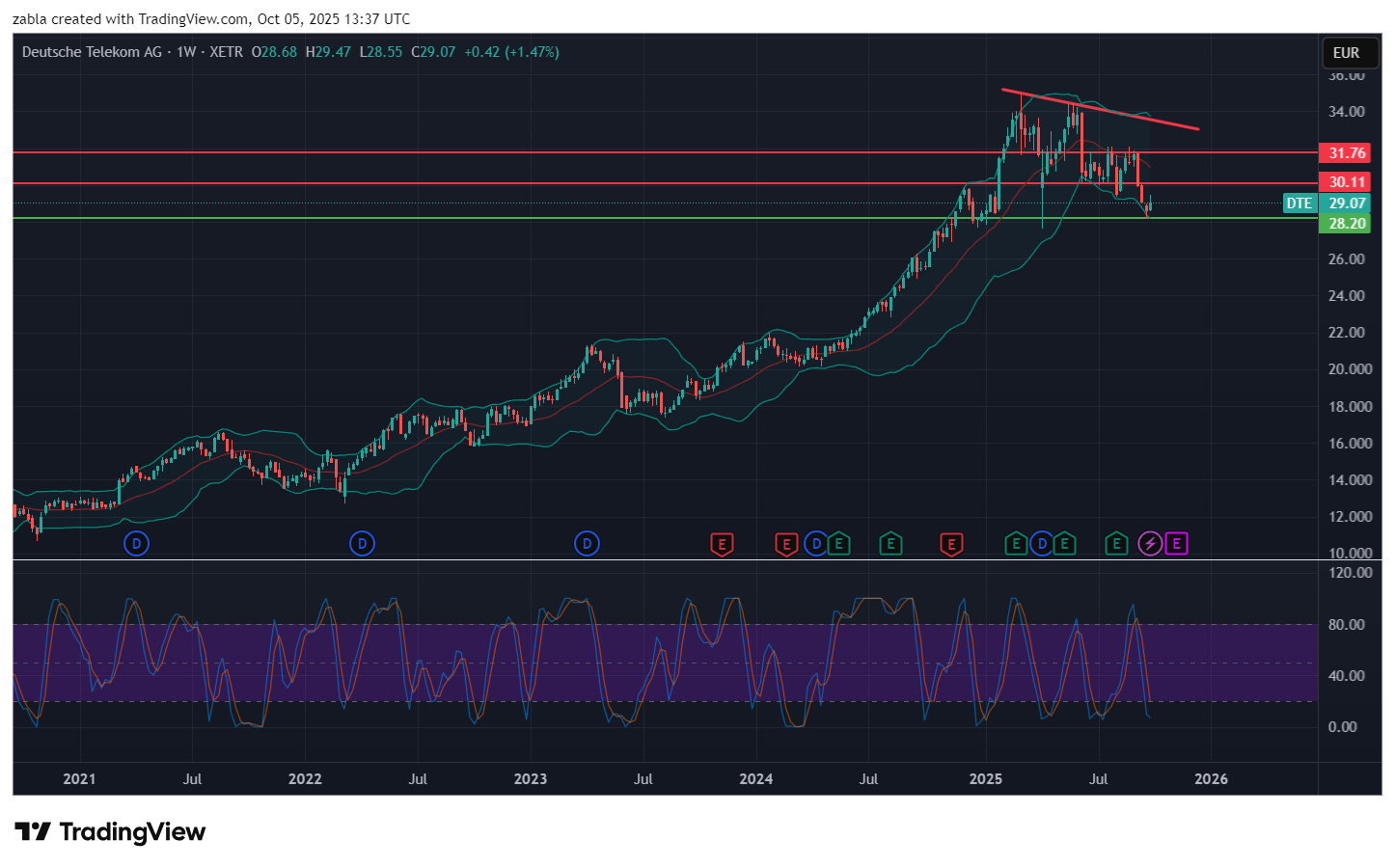Screen dimensions: 1395x868
Task: Select the dividend marker in 2023
Action: pos(587,544)
